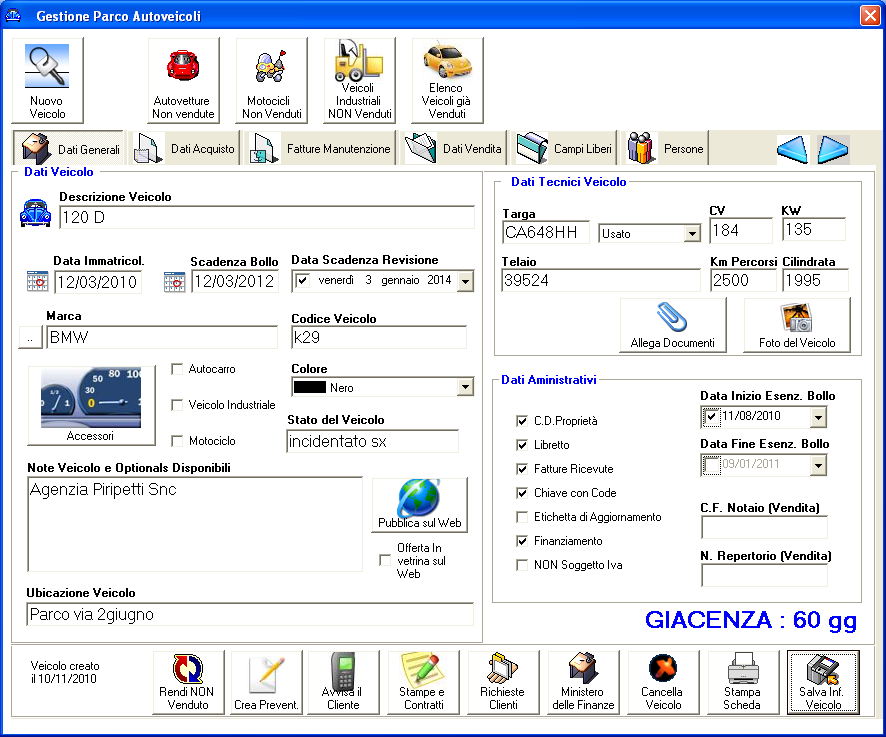This screenshot has width=886, height=737.
Task: Click Avvisa il Cliente phone button
Action: [x=344, y=682]
